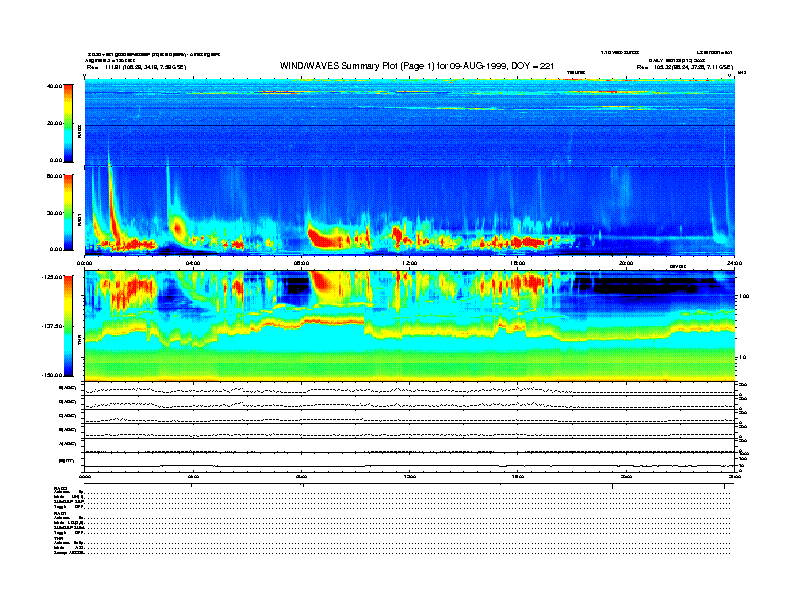Select the -125.00 label on TNR scale
792x612 pixels.
(x=52, y=277)
